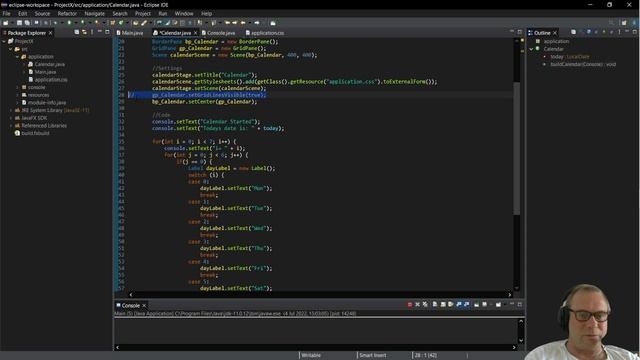Click the Clear Console icon
Viewport: 640px width, 360px height.
(435, 304)
